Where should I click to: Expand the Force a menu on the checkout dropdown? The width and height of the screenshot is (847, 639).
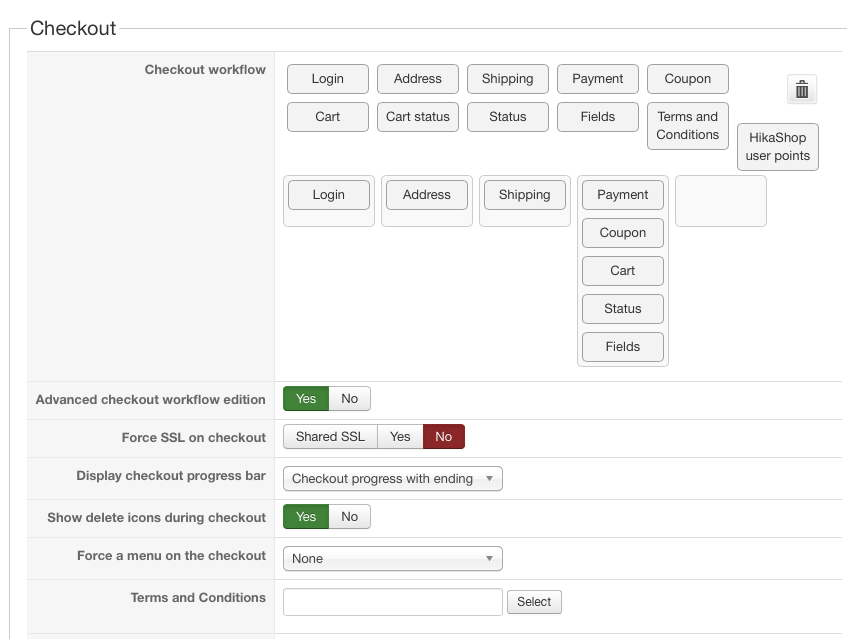tap(392, 559)
